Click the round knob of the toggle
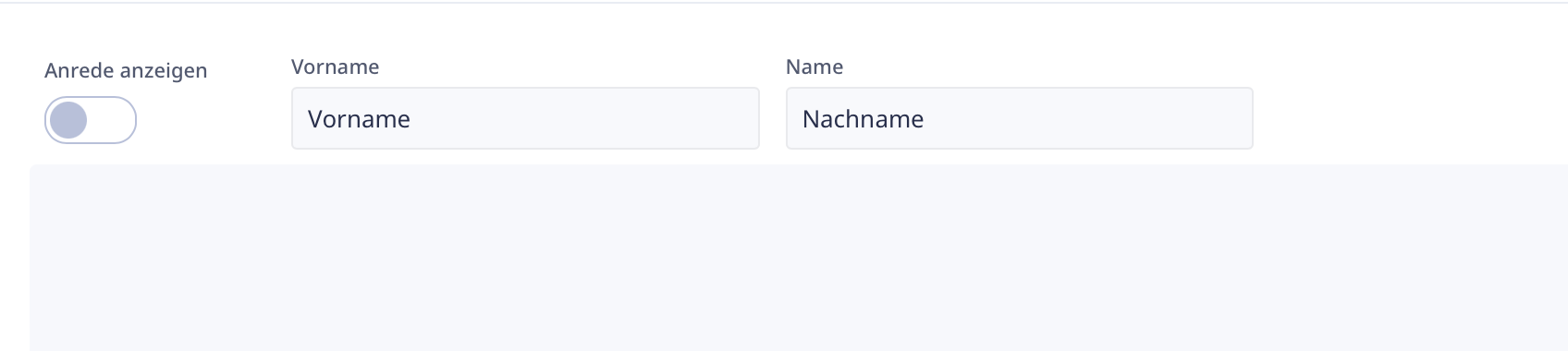Screen dimensions: 1568x351 [68, 120]
